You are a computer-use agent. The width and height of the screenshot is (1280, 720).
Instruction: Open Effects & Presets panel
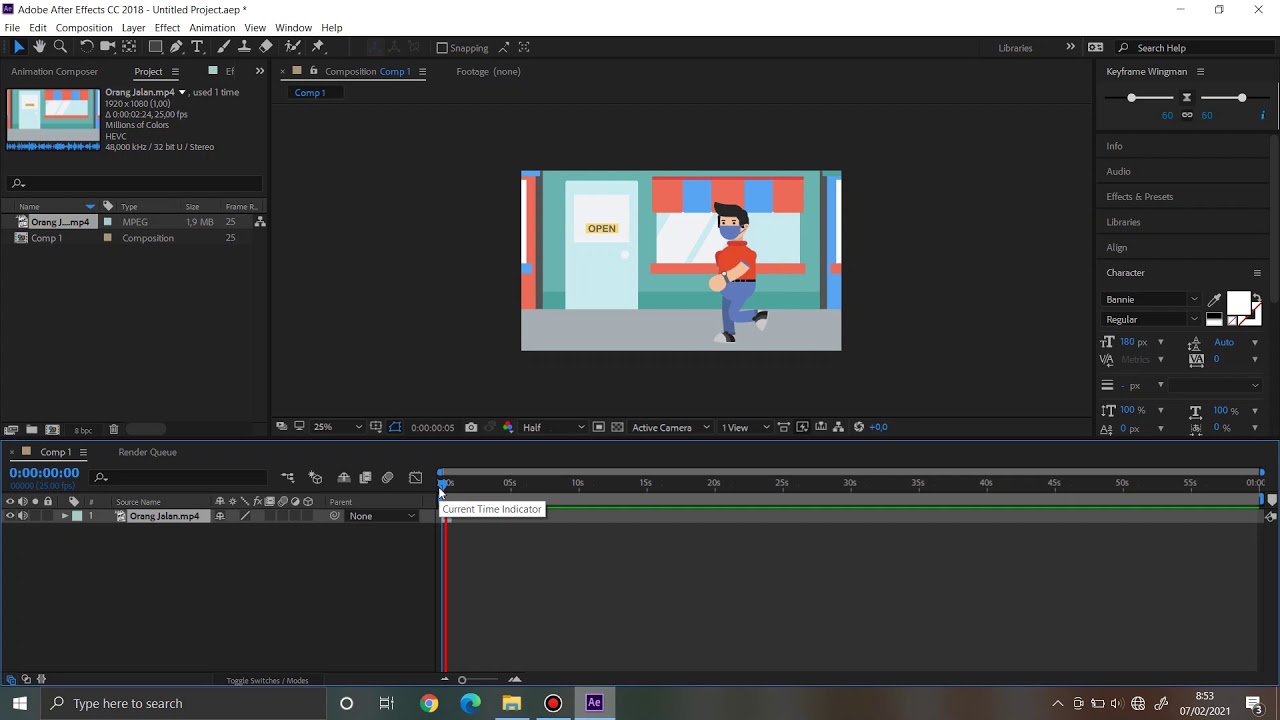(1139, 196)
